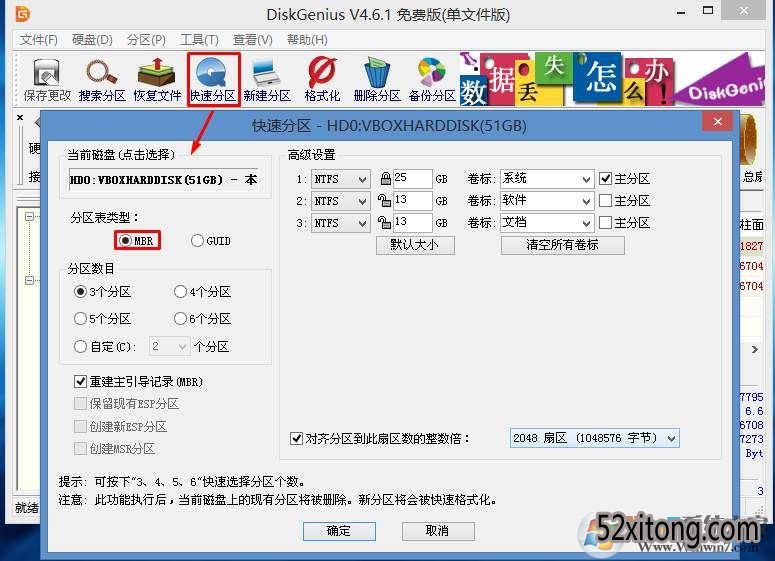Click current disk HD0:VBOXHARDDISK selector
Viewport: 775px width, 561px height.
164,180
